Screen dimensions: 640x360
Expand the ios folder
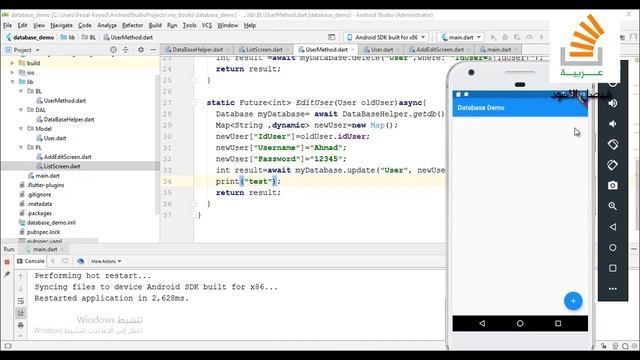(x=12, y=72)
